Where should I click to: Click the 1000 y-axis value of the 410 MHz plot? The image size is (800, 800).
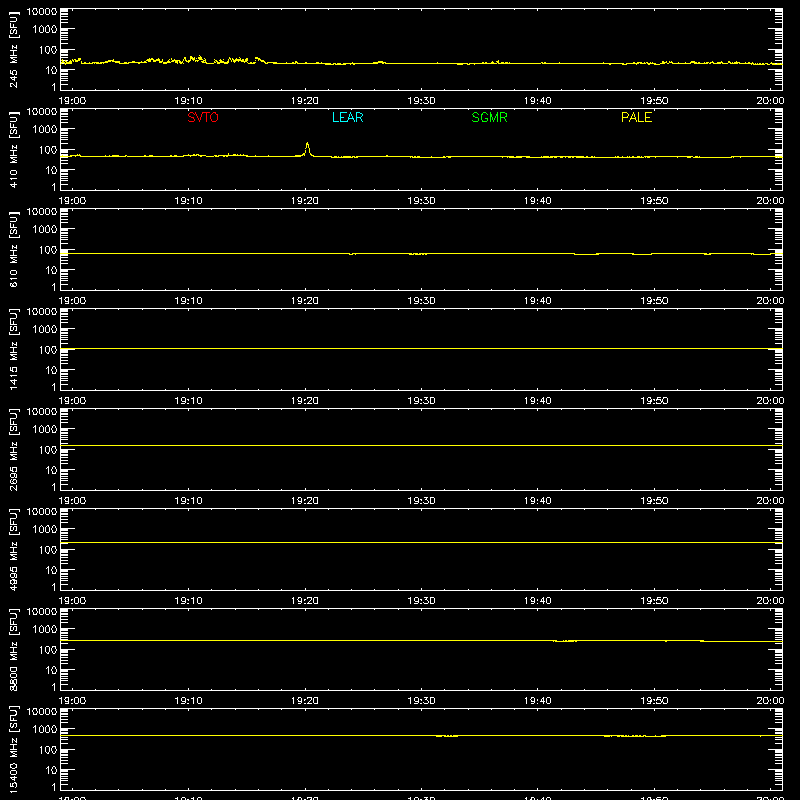tap(45, 130)
